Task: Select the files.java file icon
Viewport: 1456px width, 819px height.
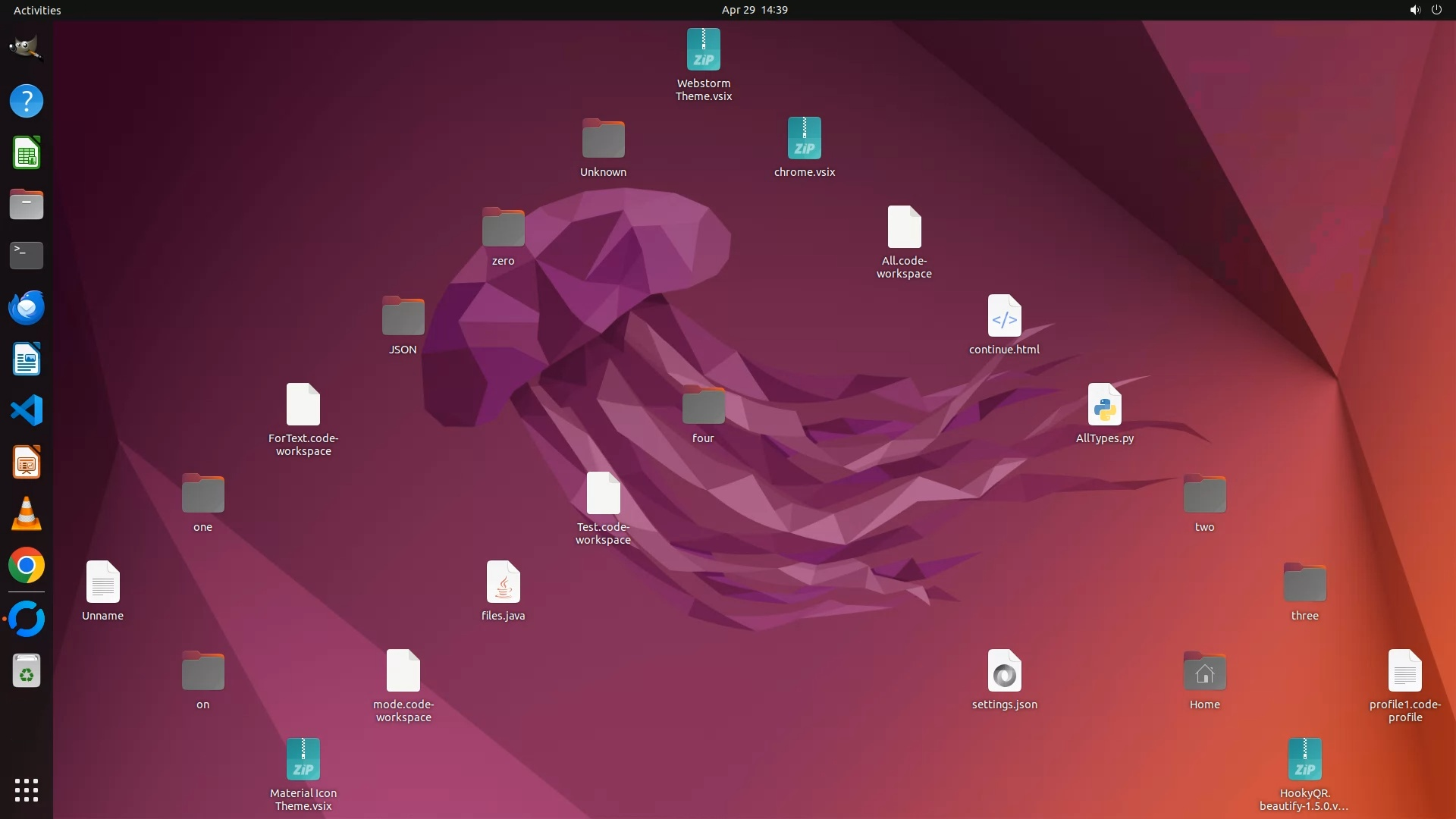Action: coord(503,582)
